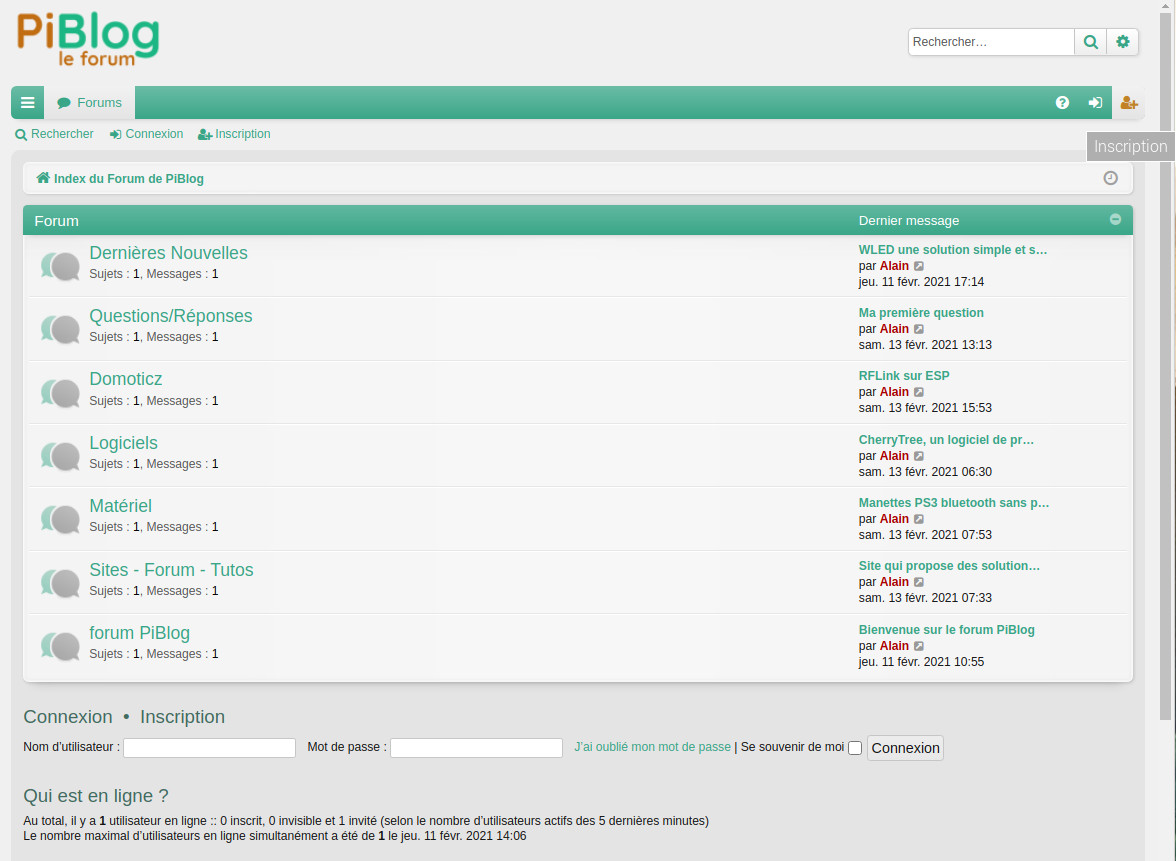
Task: Collapse the Forum category section
Action: (1115, 219)
